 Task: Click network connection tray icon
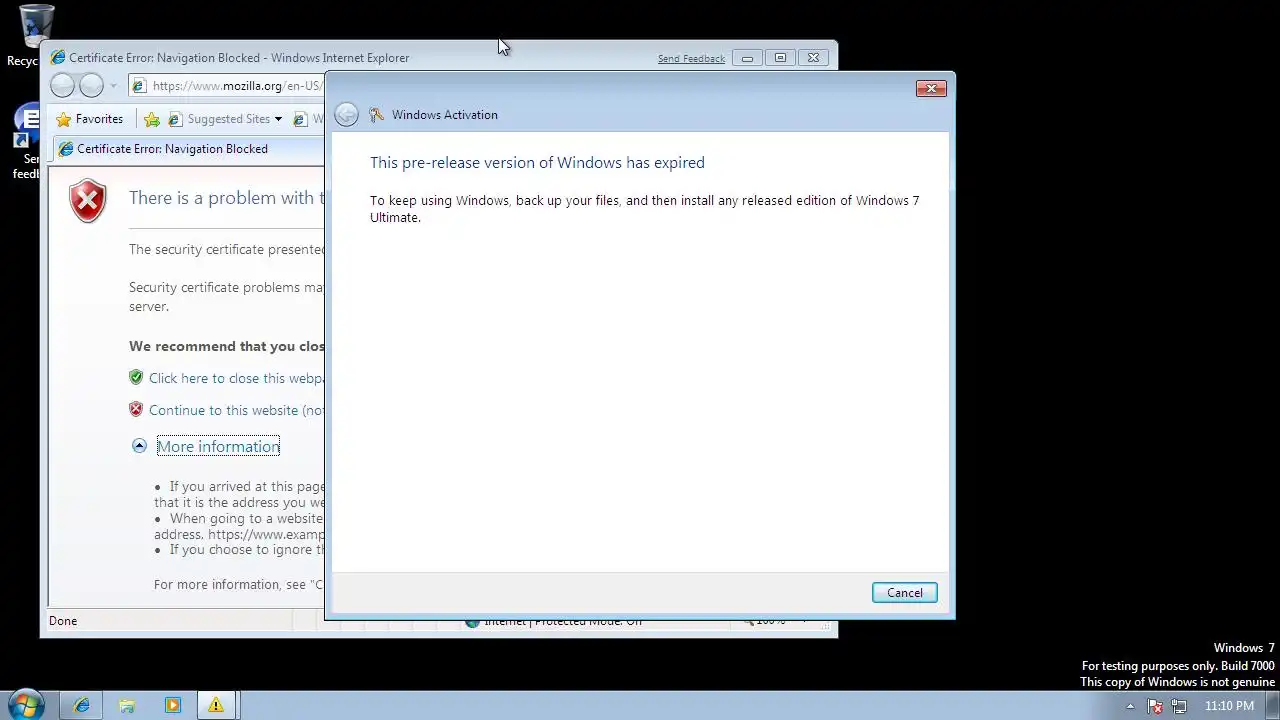click(1180, 706)
